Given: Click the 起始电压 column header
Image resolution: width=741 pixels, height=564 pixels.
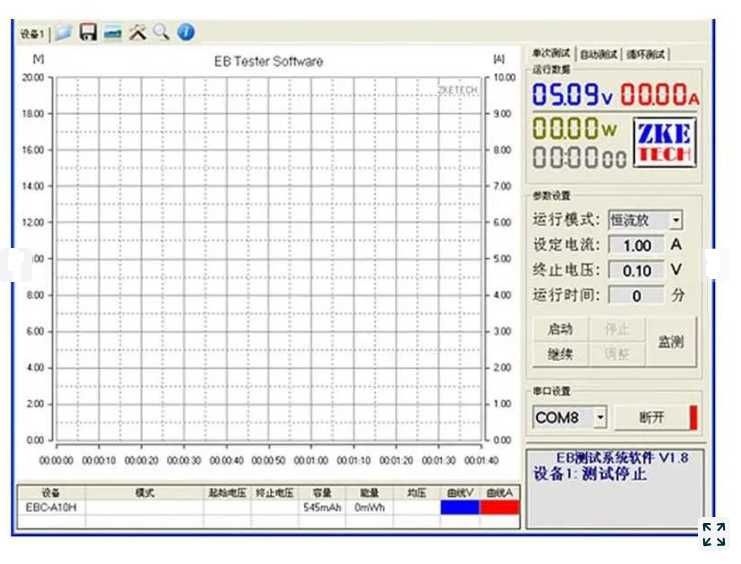Looking at the screenshot, I should click(227, 493).
